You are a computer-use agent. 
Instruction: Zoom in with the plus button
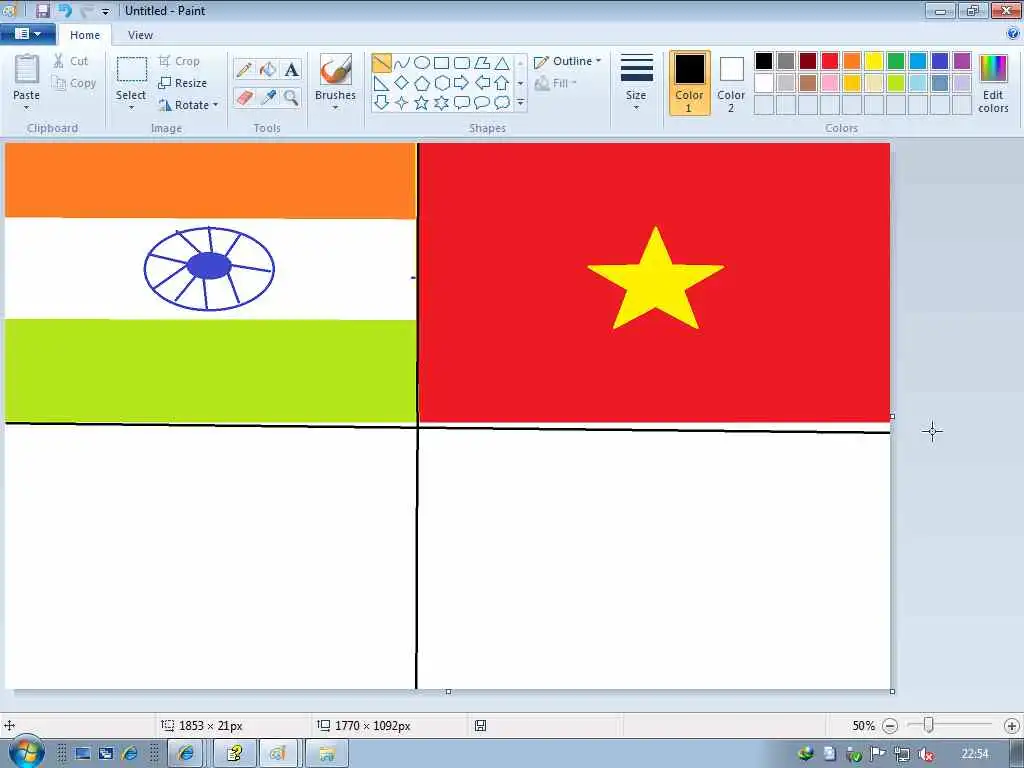point(1012,726)
